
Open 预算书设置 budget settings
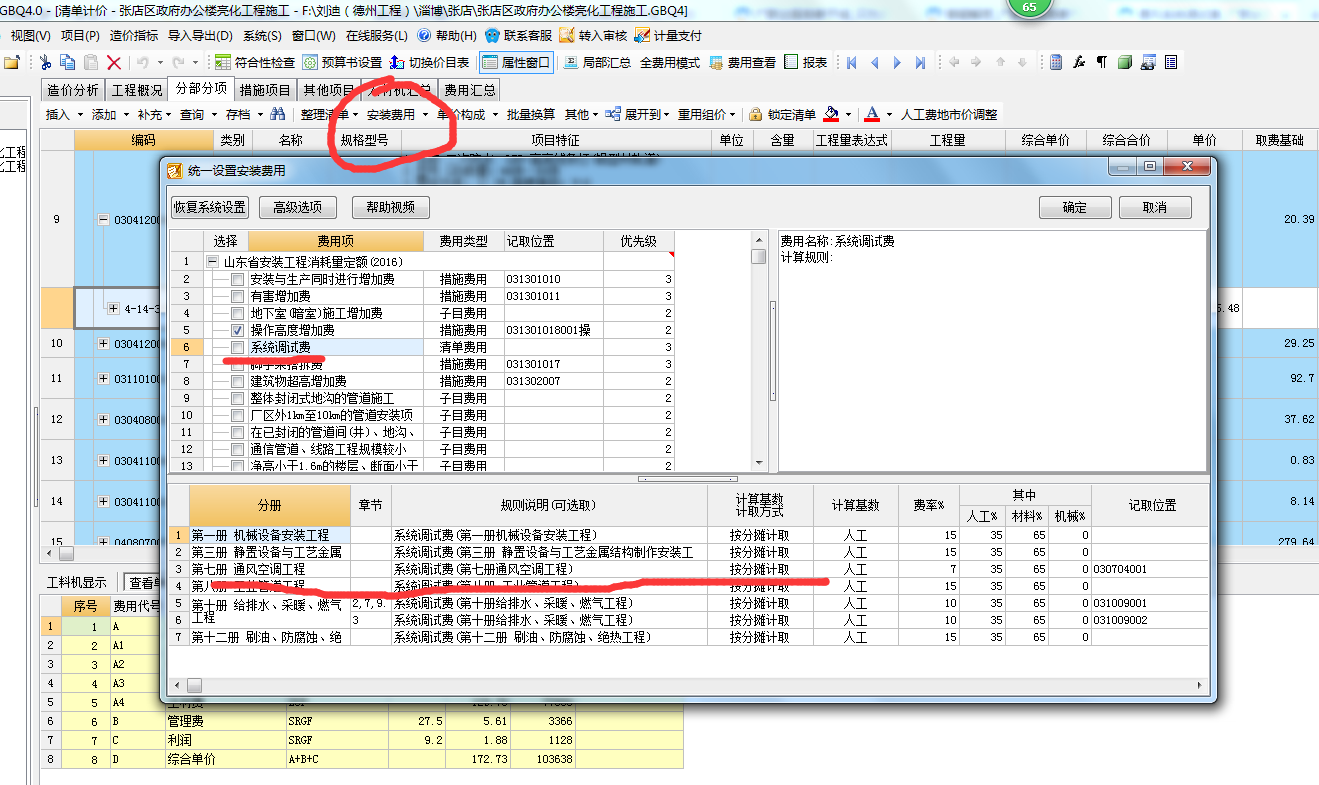342,62
